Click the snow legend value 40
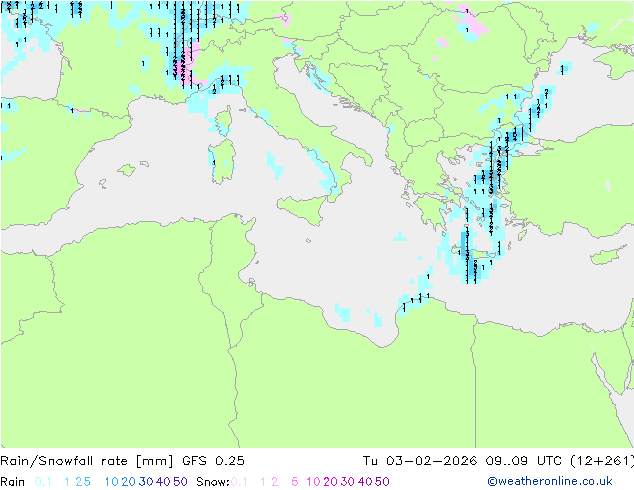This screenshot has width=634, height=490. click(x=365, y=482)
